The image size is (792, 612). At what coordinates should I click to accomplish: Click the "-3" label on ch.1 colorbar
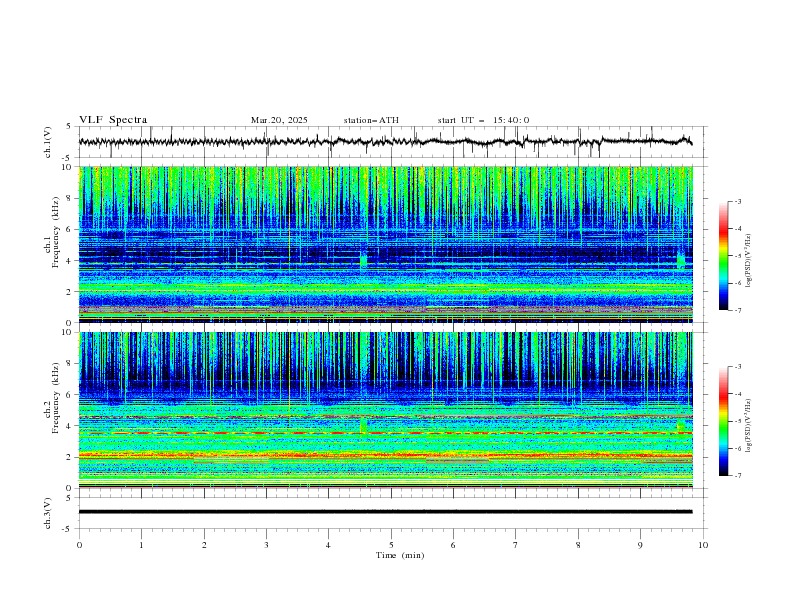point(738,201)
